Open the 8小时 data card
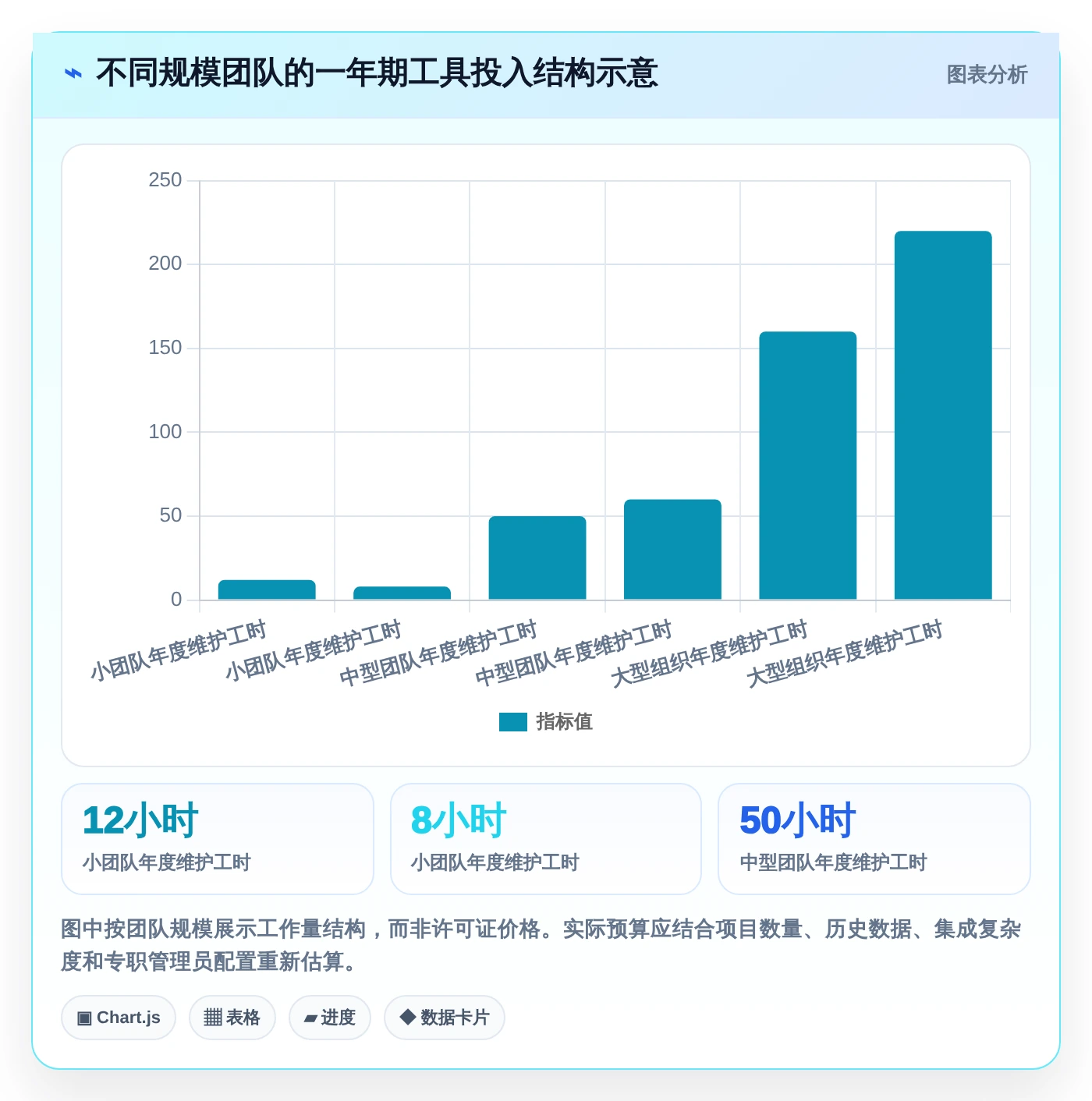This screenshot has width=1092, height=1101. tap(546, 839)
